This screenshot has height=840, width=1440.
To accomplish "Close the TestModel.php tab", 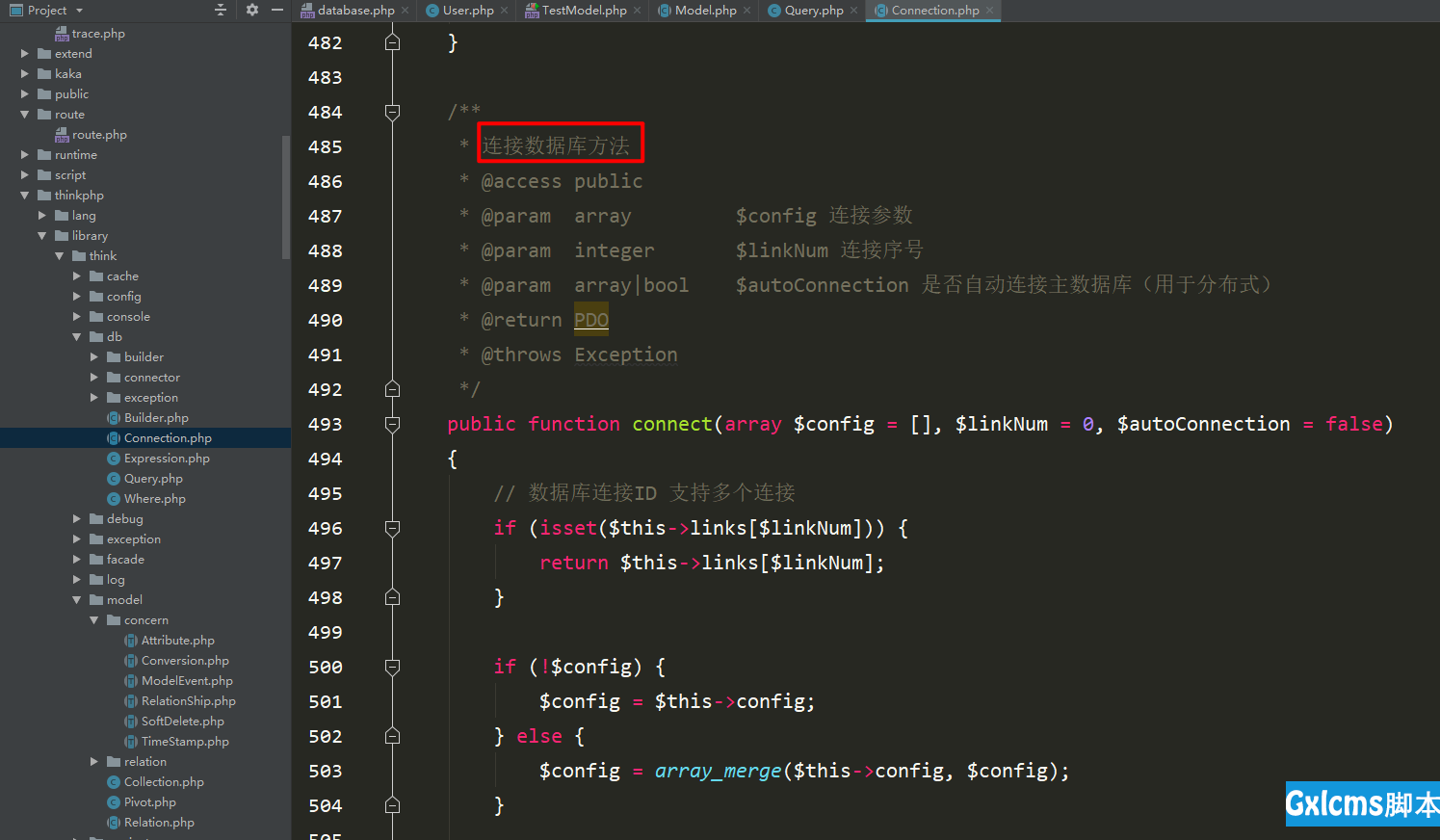I will (x=637, y=11).
